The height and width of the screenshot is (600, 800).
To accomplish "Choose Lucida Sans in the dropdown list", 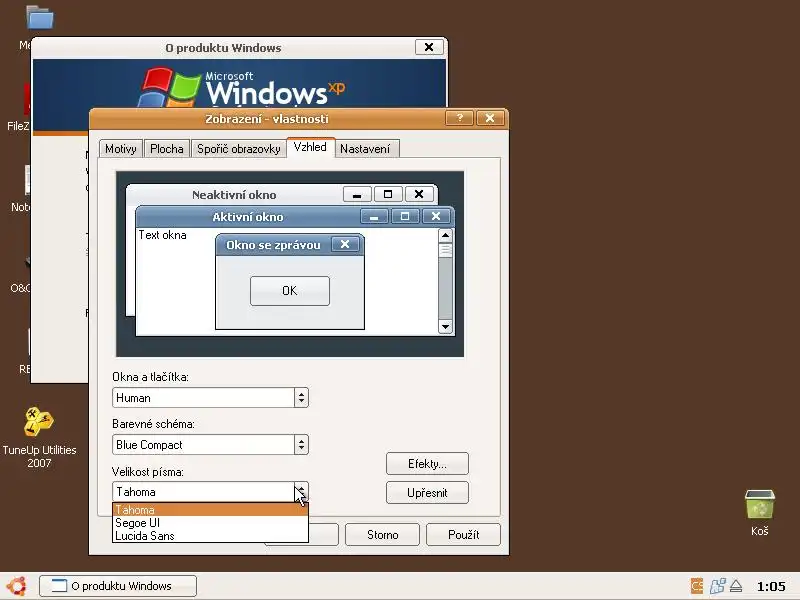I will pyautogui.click(x=210, y=536).
